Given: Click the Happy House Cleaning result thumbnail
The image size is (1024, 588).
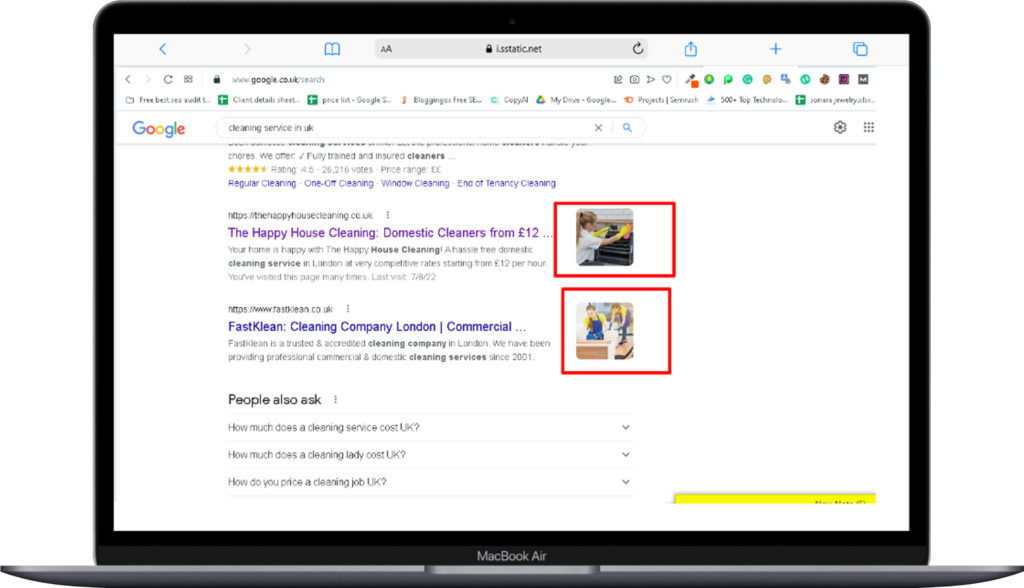Looking at the screenshot, I should pyautogui.click(x=604, y=237).
